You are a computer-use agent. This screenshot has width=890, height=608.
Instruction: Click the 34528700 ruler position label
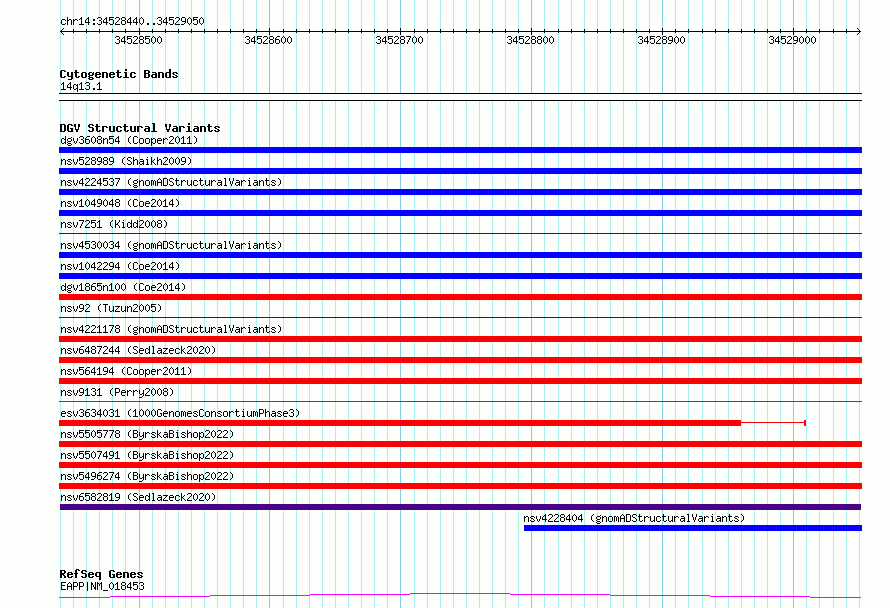(x=400, y=40)
